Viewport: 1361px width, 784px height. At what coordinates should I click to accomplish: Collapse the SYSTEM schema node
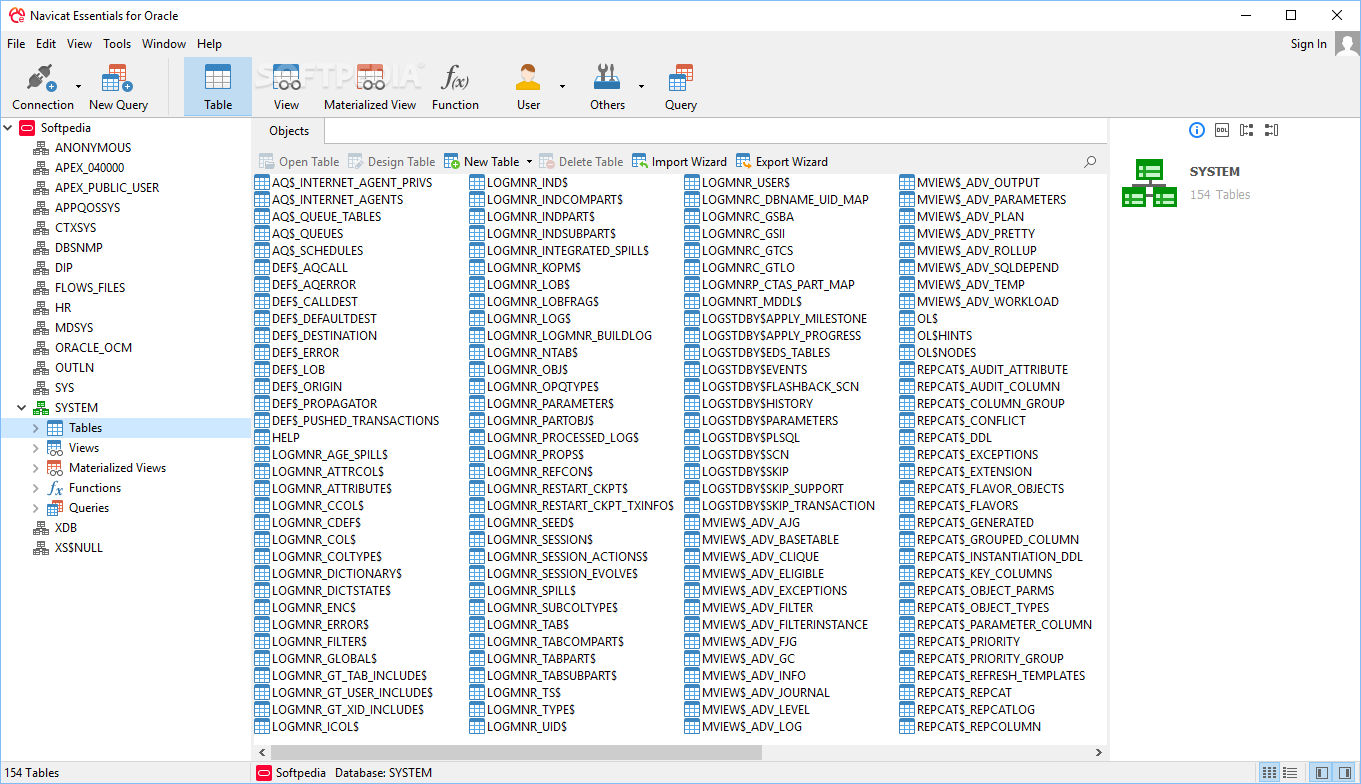pos(22,408)
